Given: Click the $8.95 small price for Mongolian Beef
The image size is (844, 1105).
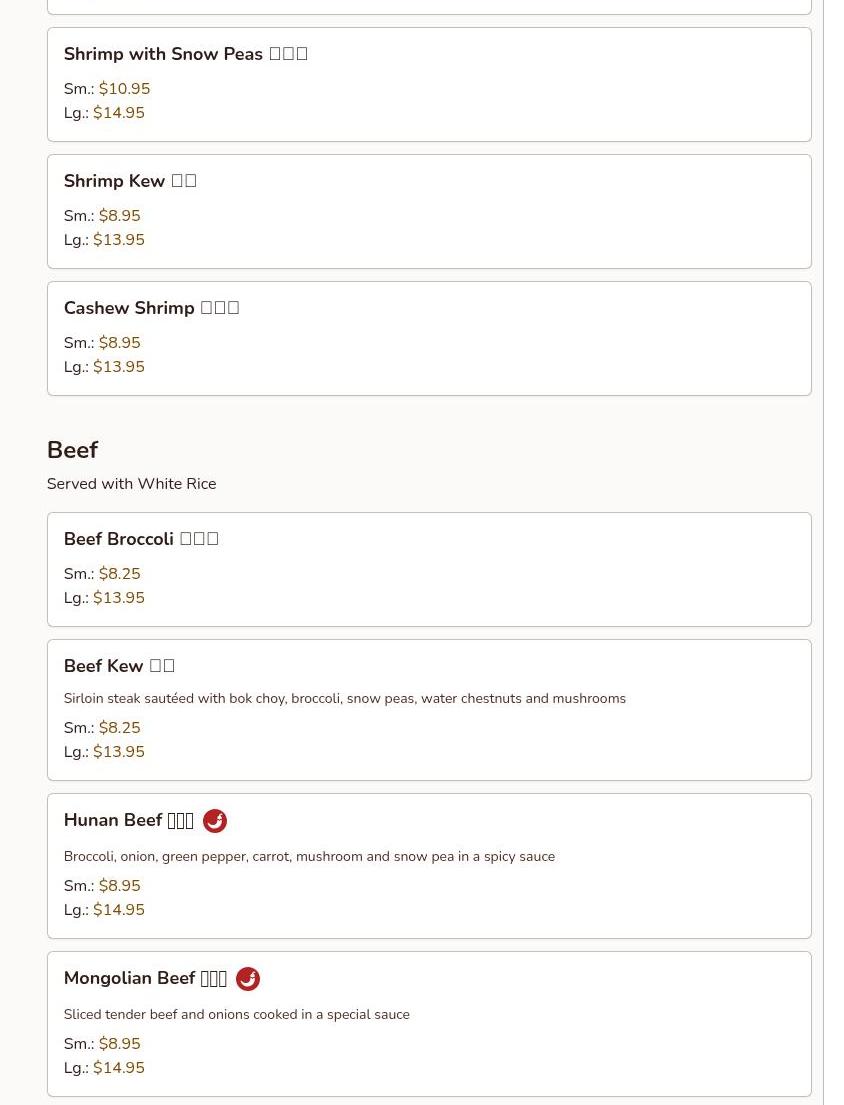Looking at the screenshot, I should click(x=120, y=1044).
